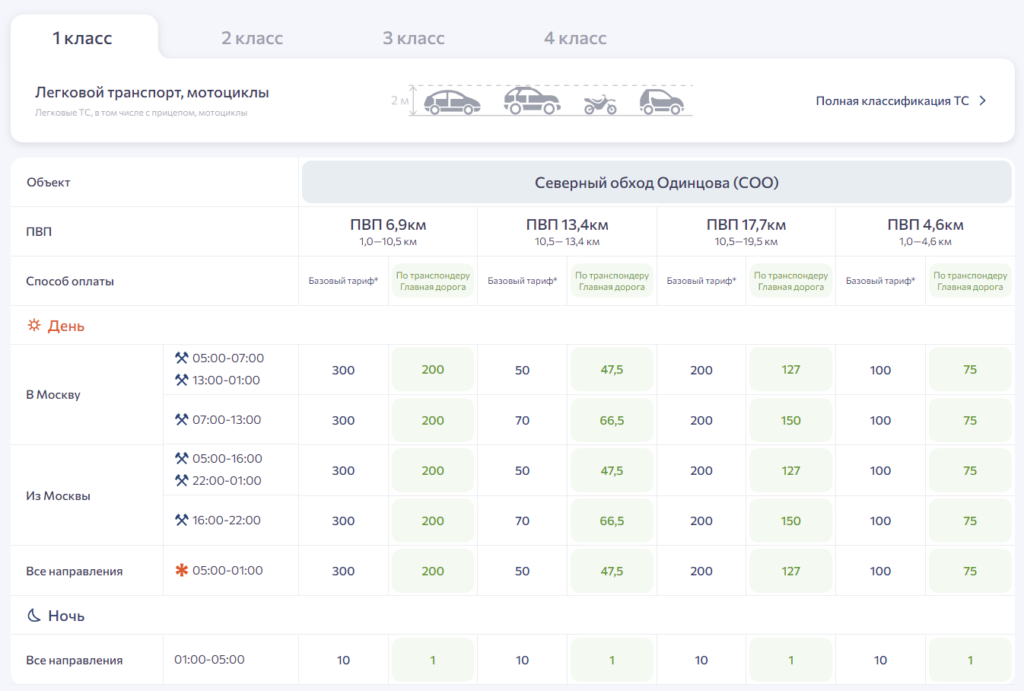Image resolution: width=1024 pixels, height=691 pixels.
Task: Click the motorcycle icon
Action: coord(600,103)
